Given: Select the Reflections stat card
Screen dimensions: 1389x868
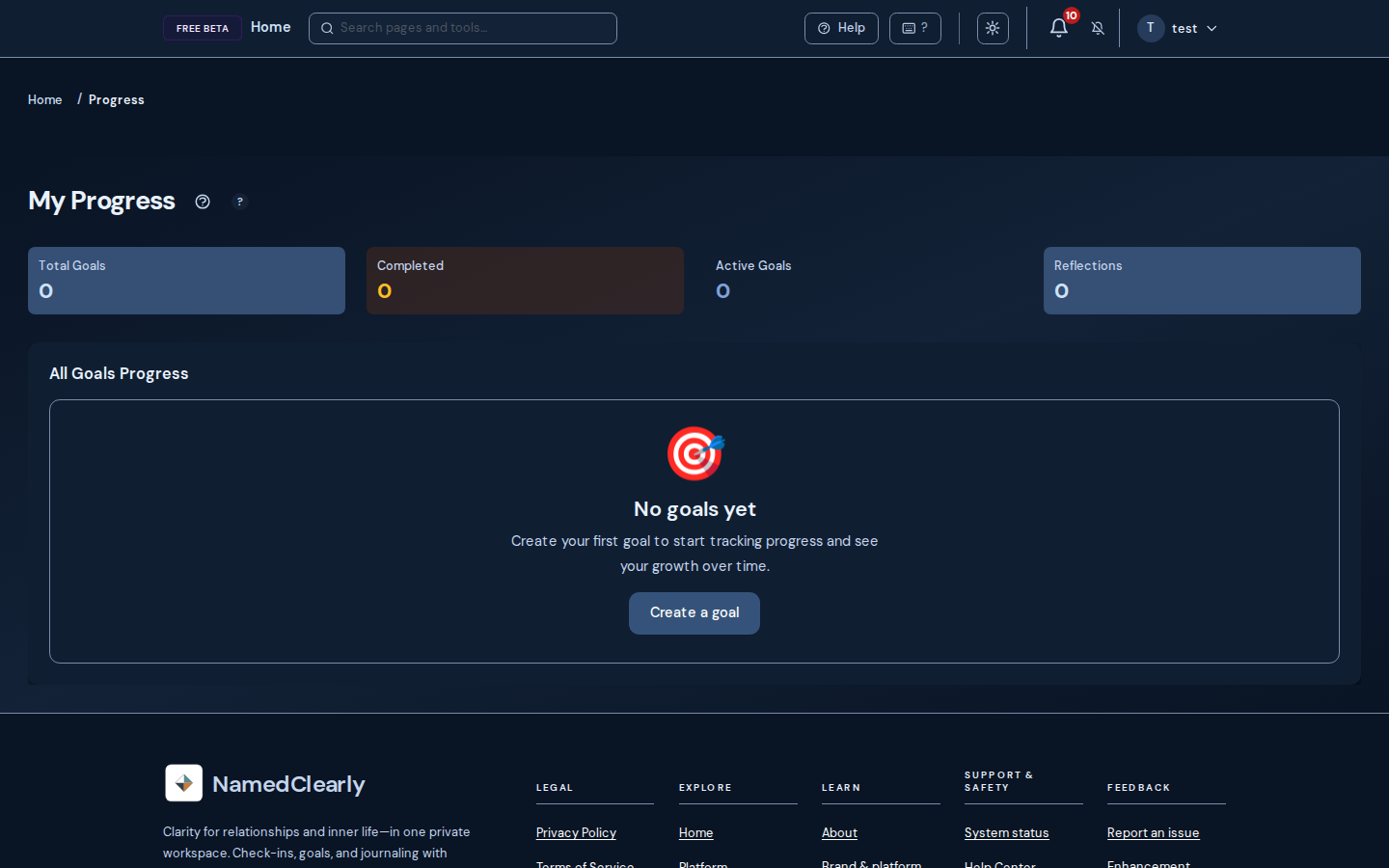Looking at the screenshot, I should (x=1202, y=281).
